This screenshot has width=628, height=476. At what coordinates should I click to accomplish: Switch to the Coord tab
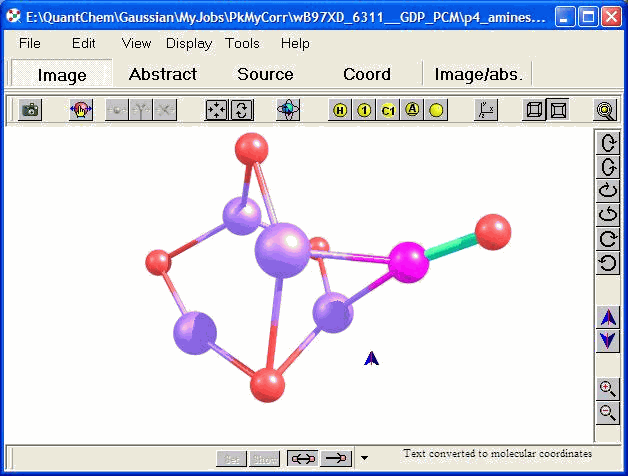point(367,74)
